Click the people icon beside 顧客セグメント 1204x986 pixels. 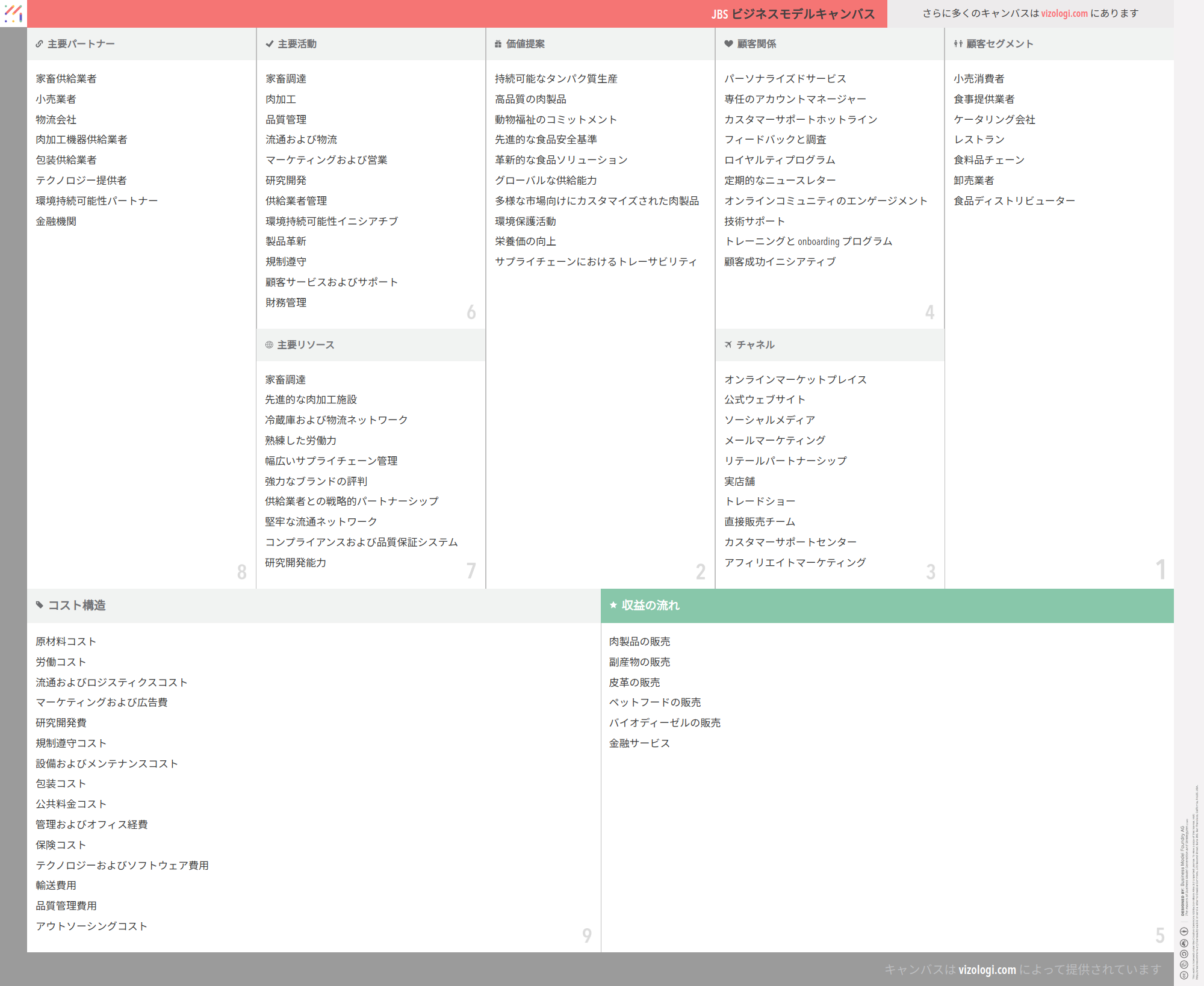(x=958, y=44)
